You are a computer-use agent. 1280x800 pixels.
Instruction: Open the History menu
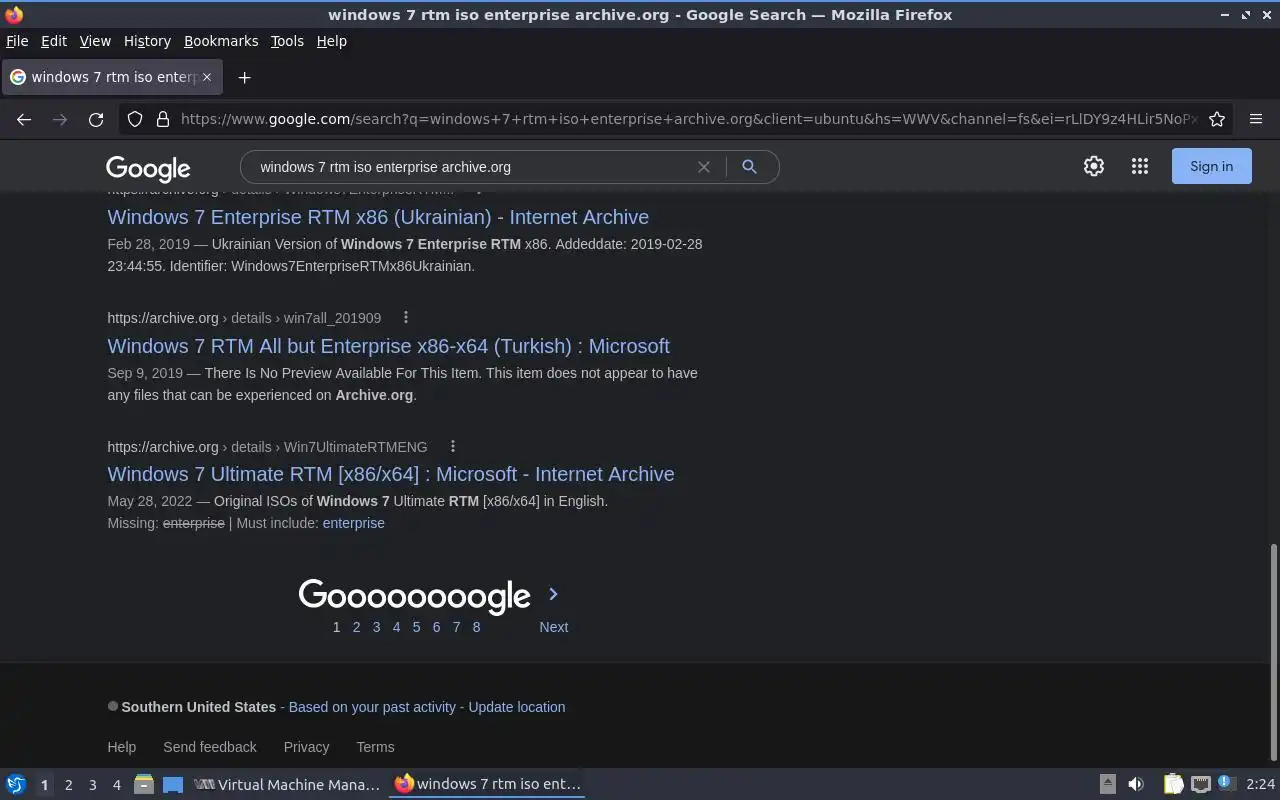(147, 41)
